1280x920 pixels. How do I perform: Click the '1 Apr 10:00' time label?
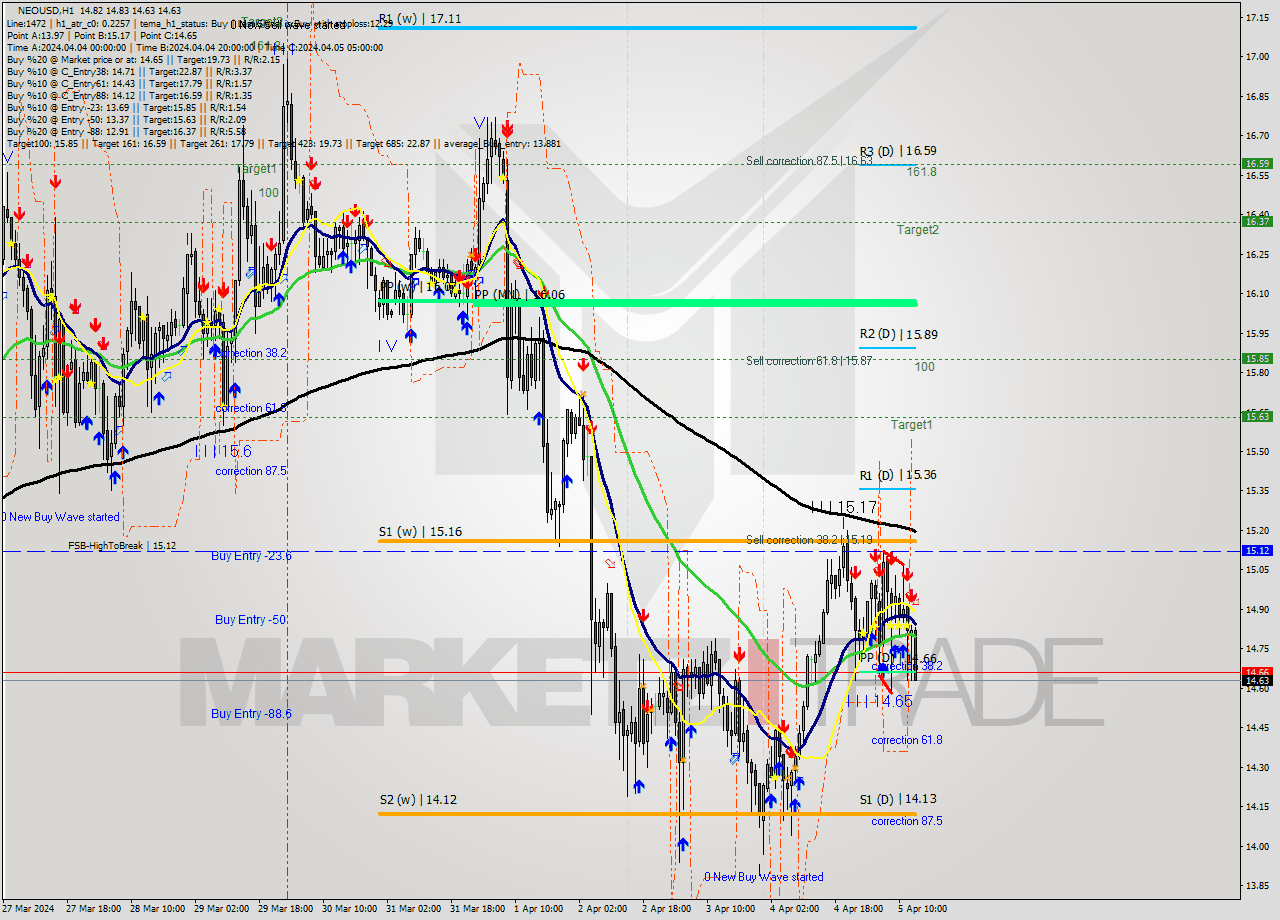(540, 909)
